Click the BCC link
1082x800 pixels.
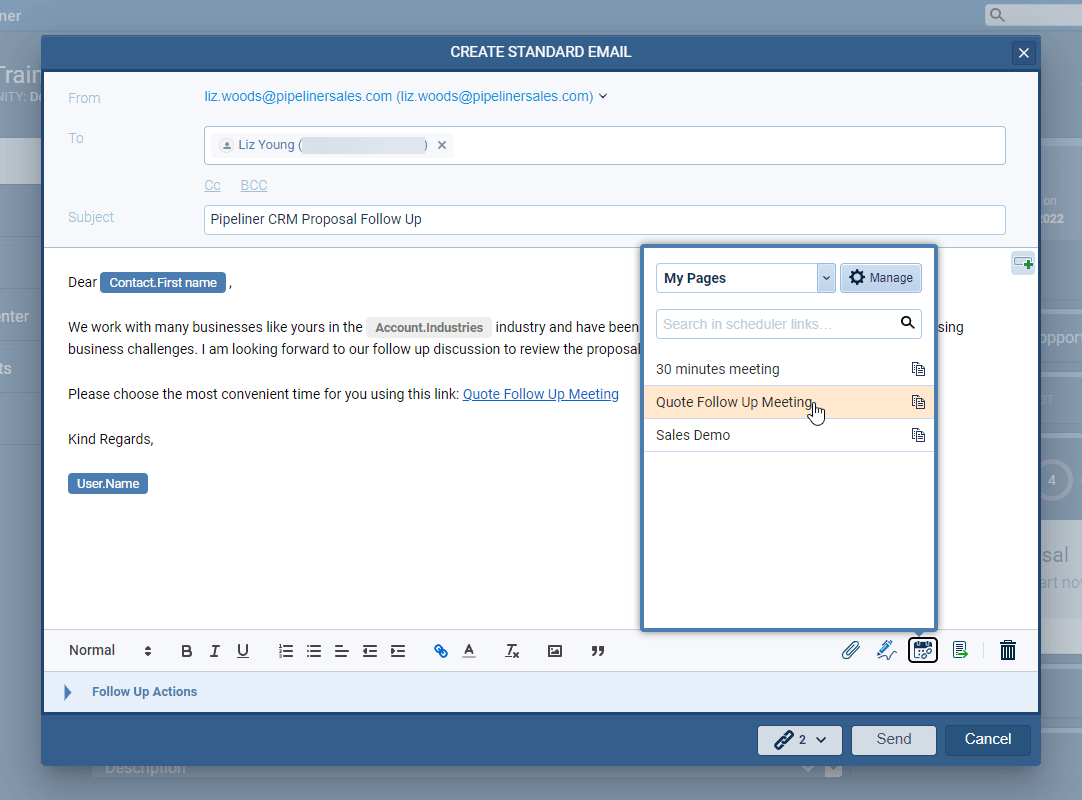coord(254,185)
